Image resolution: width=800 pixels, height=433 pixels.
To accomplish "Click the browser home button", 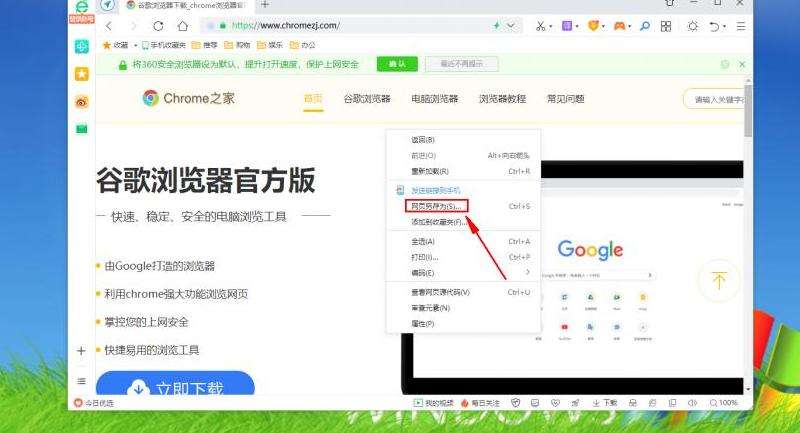I will (x=184, y=25).
